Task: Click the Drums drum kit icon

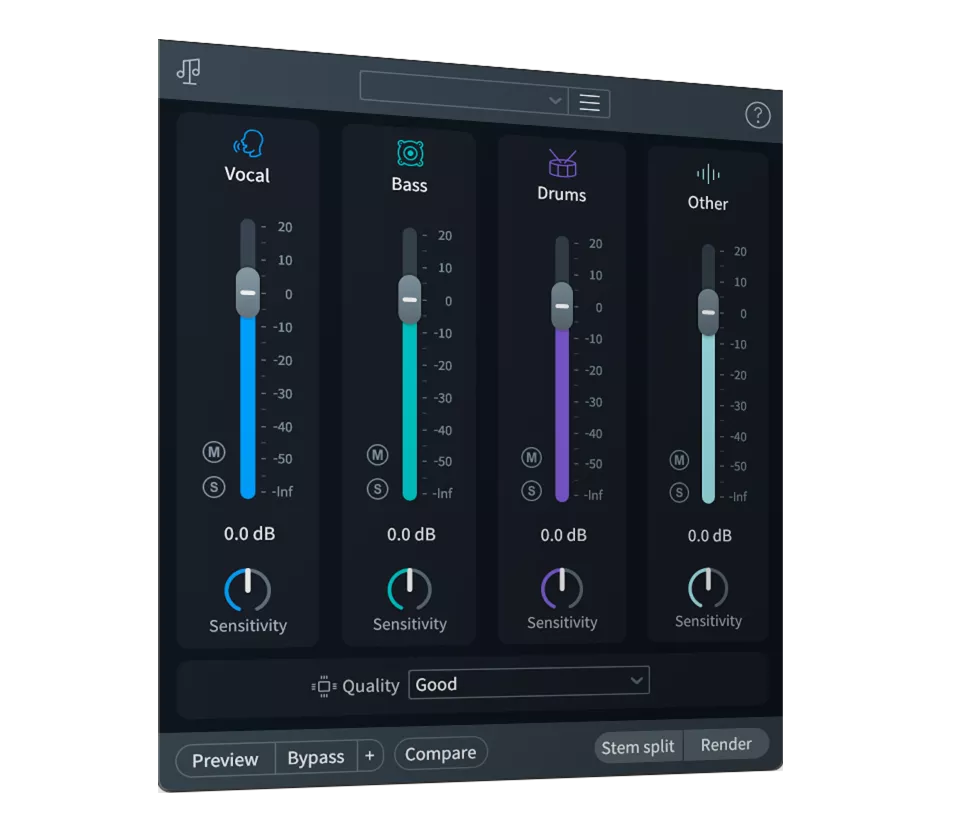Action: (x=562, y=163)
